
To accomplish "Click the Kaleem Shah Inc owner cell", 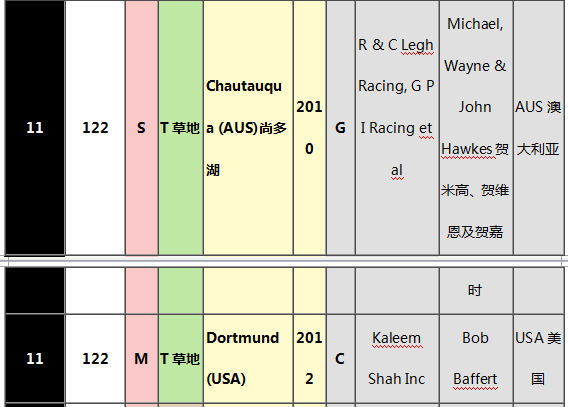I will pos(397,358).
